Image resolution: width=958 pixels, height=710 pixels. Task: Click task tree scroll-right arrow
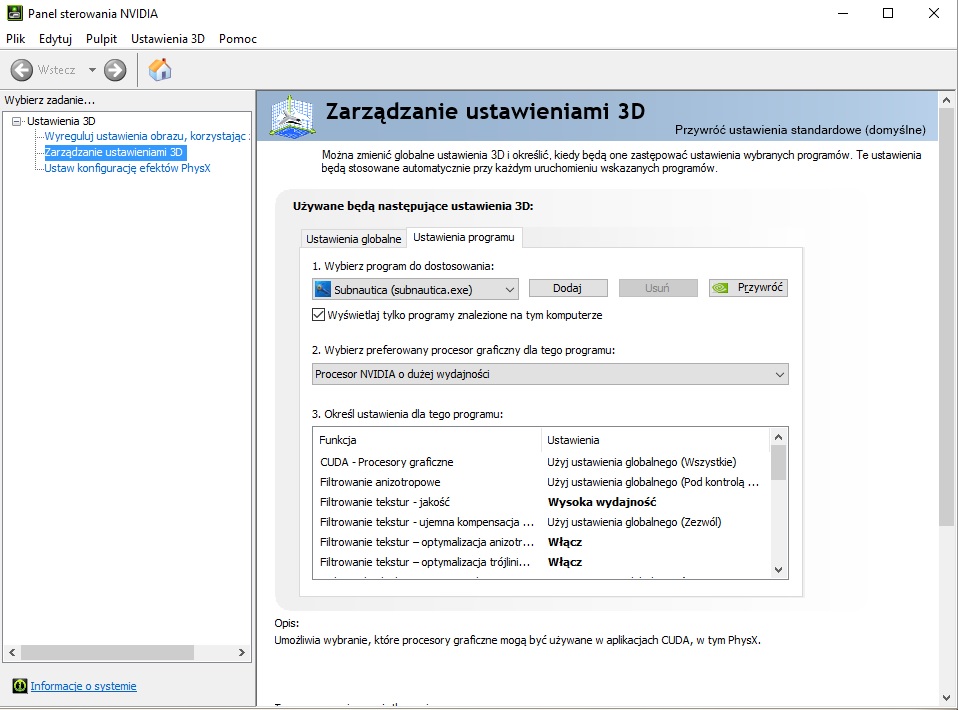coord(242,653)
